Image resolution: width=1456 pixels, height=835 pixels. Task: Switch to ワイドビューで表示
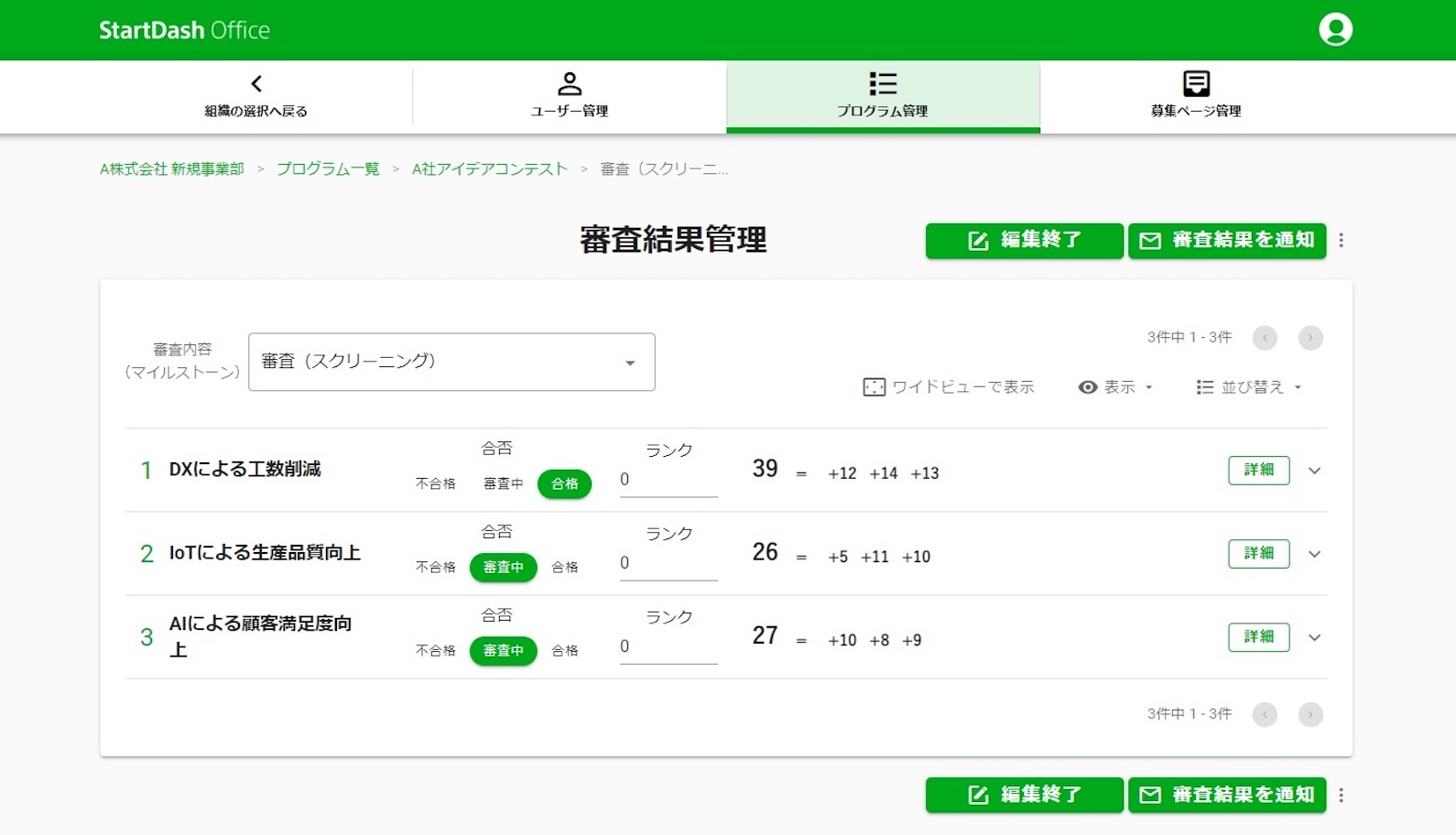point(949,387)
